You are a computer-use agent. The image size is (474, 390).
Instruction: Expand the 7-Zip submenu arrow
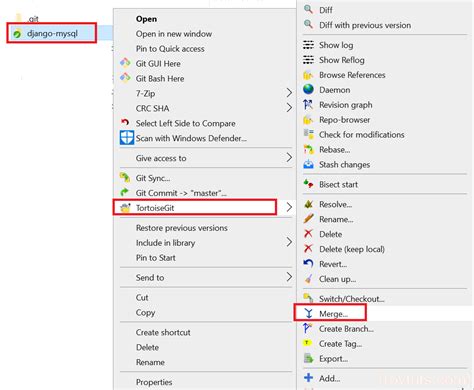coord(289,93)
